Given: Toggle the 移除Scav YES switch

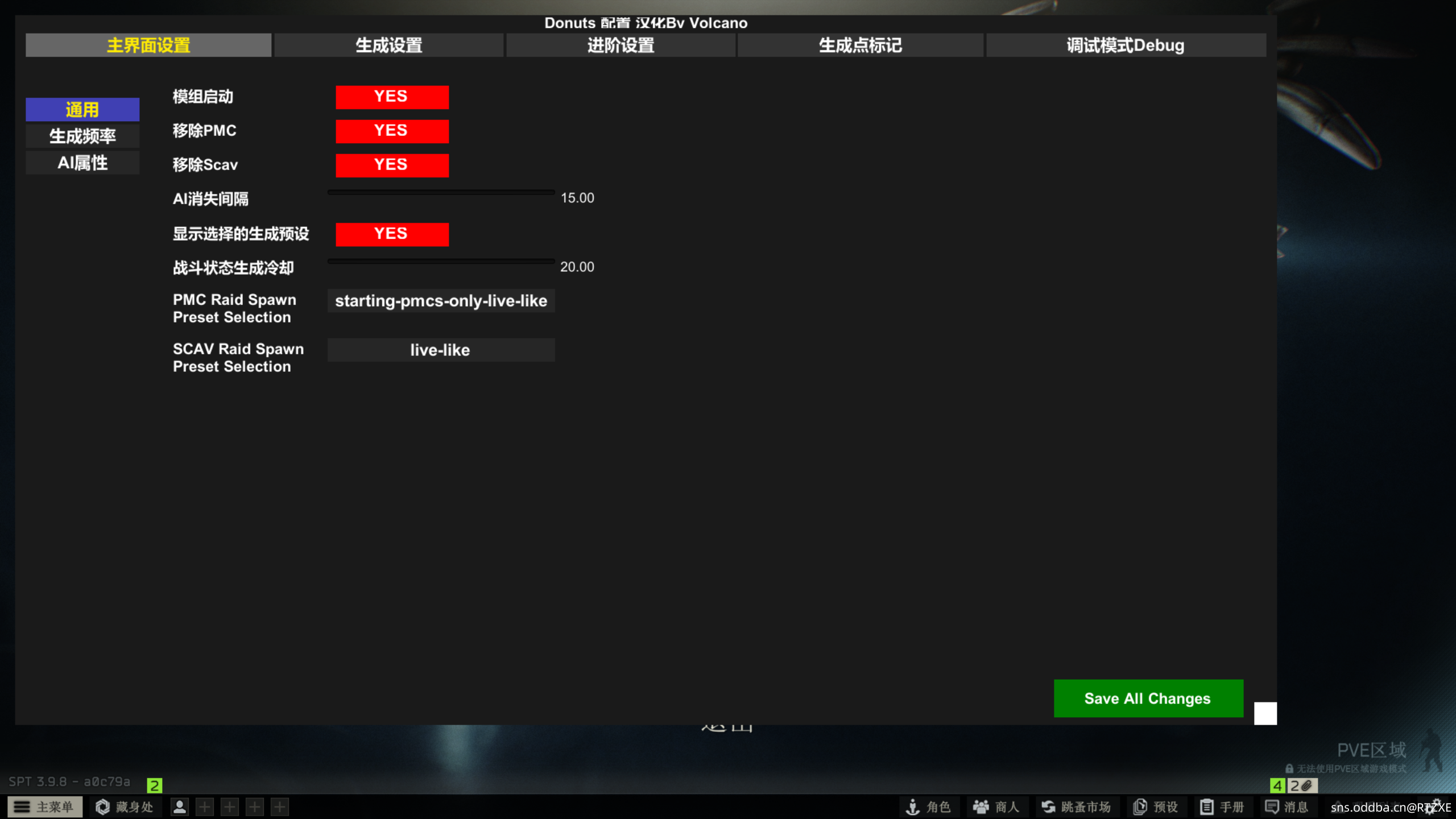Looking at the screenshot, I should coord(392,165).
